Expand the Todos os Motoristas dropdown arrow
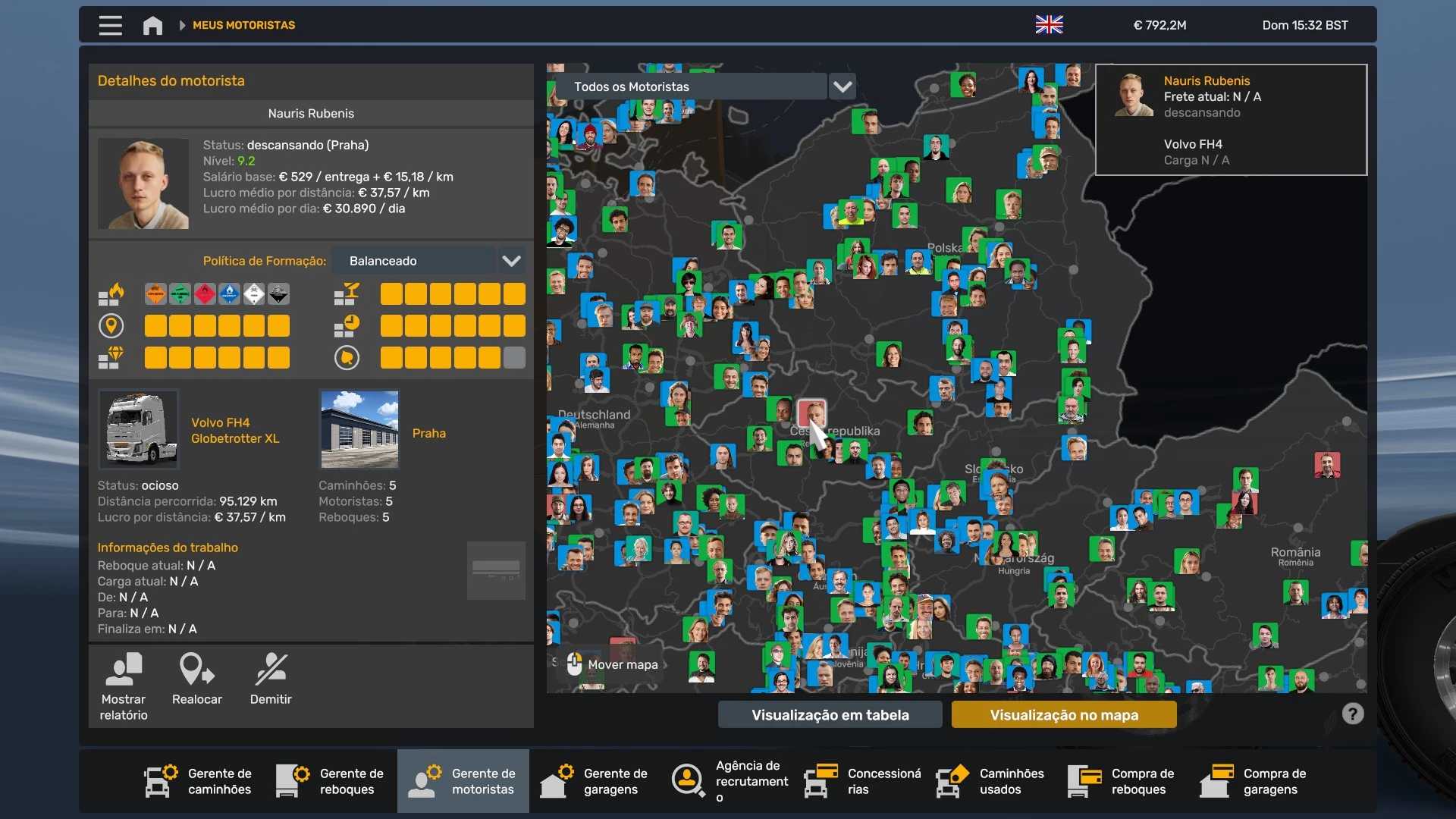1456x819 pixels. 843,86
